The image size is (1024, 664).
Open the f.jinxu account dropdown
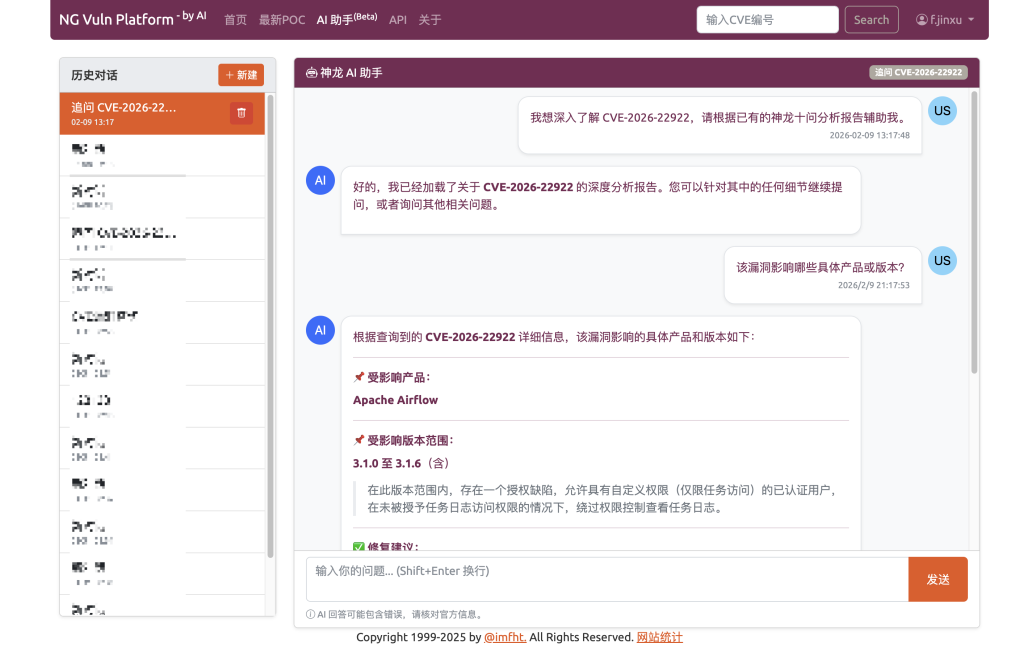[x=945, y=20]
